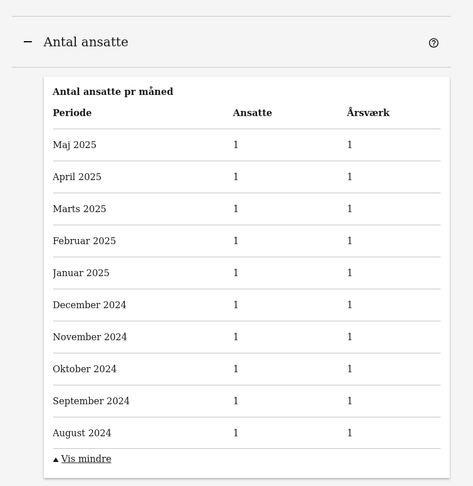
Task: Open the help icon for Antal ansatte
Action: (x=433, y=43)
